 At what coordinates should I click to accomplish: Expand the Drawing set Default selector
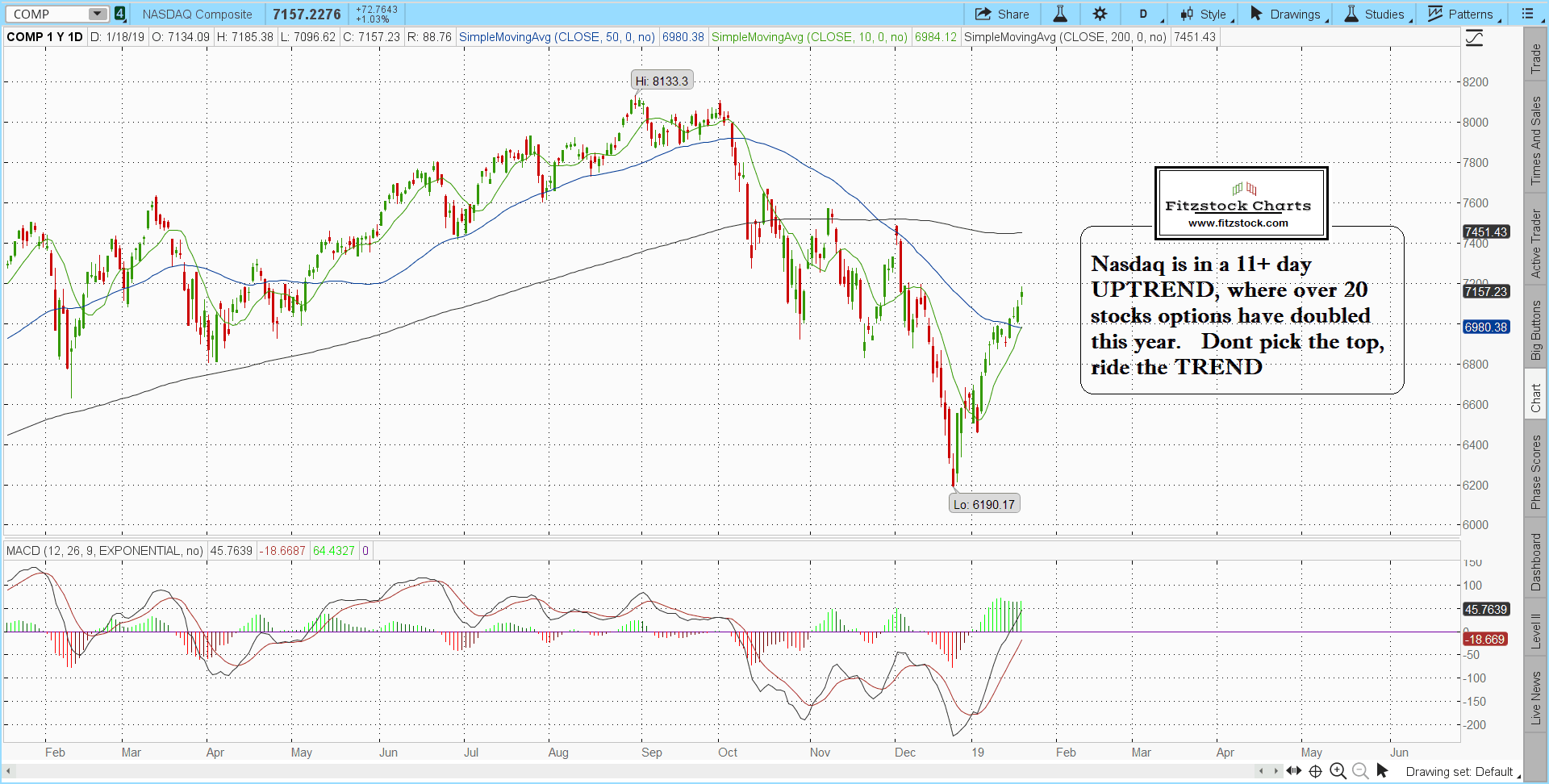pos(1462,772)
